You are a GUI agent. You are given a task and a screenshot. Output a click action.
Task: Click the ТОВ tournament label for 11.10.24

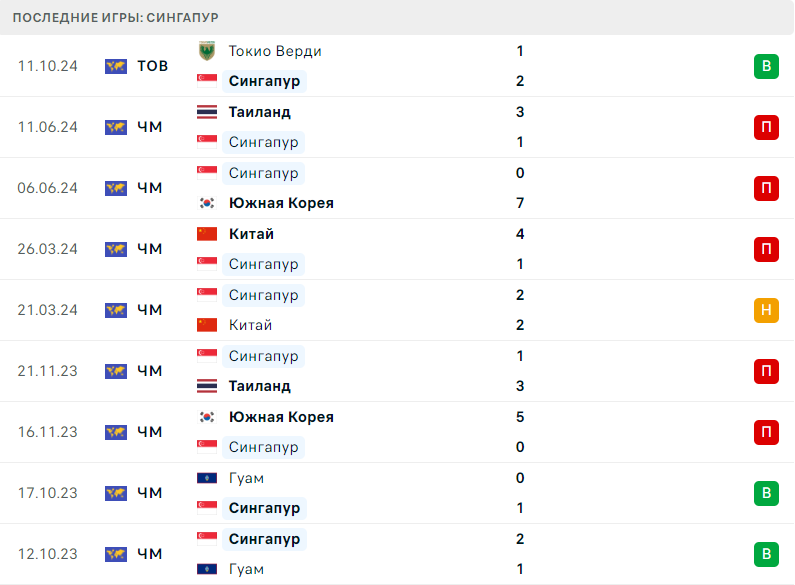(152, 66)
